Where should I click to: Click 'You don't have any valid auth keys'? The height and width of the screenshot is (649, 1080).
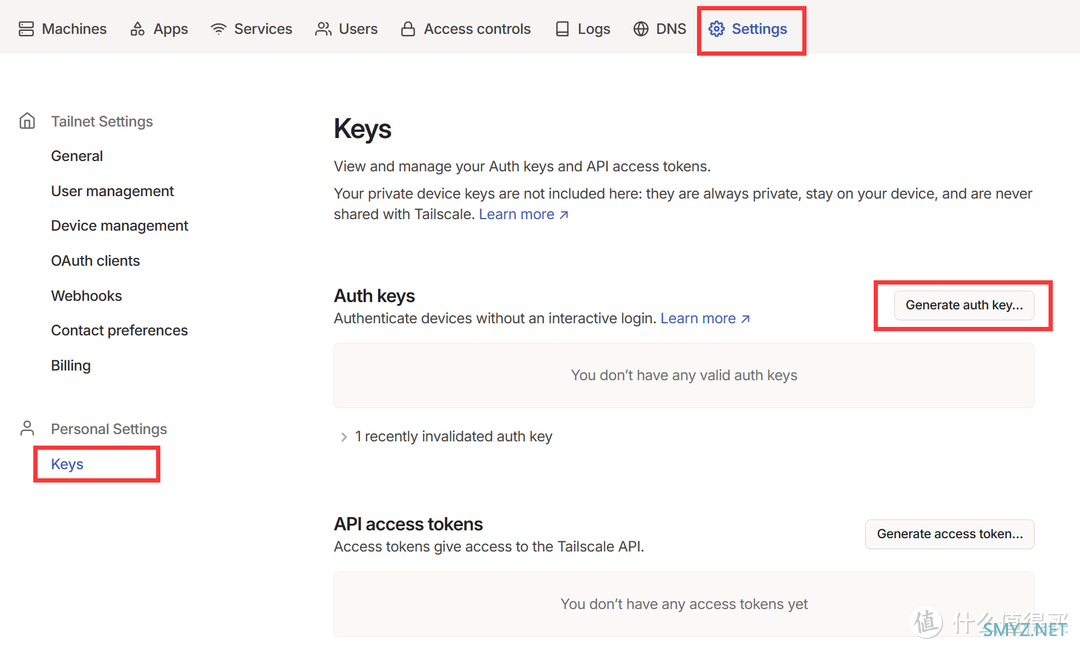(x=684, y=375)
